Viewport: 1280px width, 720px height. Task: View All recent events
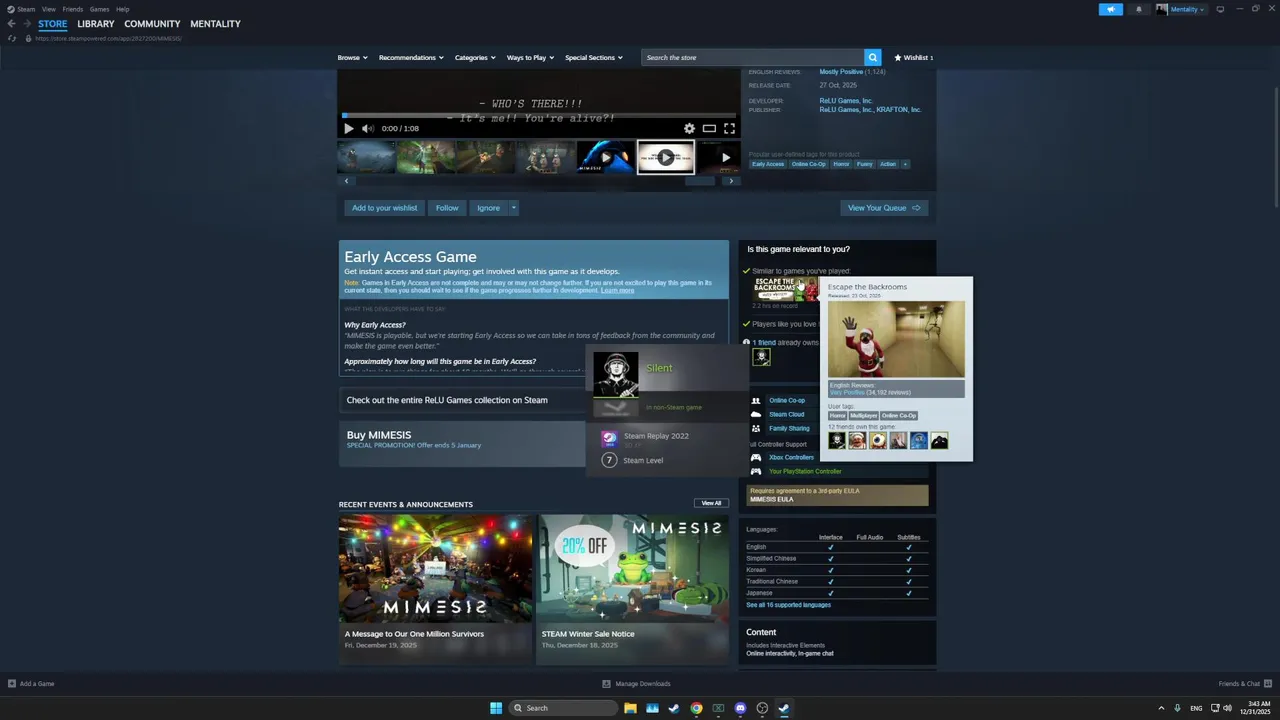[x=711, y=503]
